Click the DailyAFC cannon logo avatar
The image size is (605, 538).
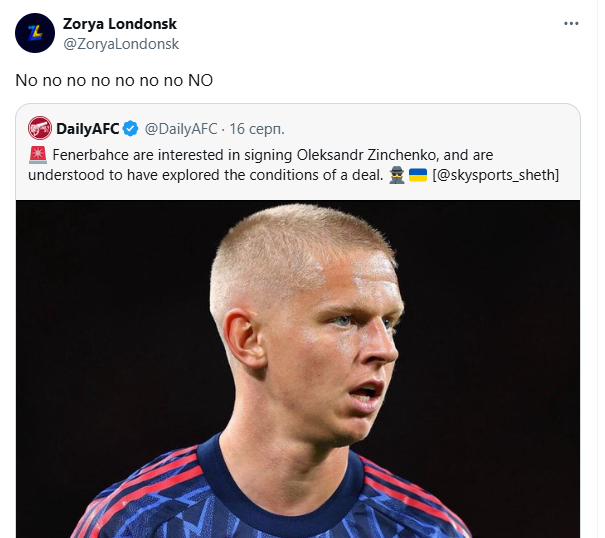point(40,128)
